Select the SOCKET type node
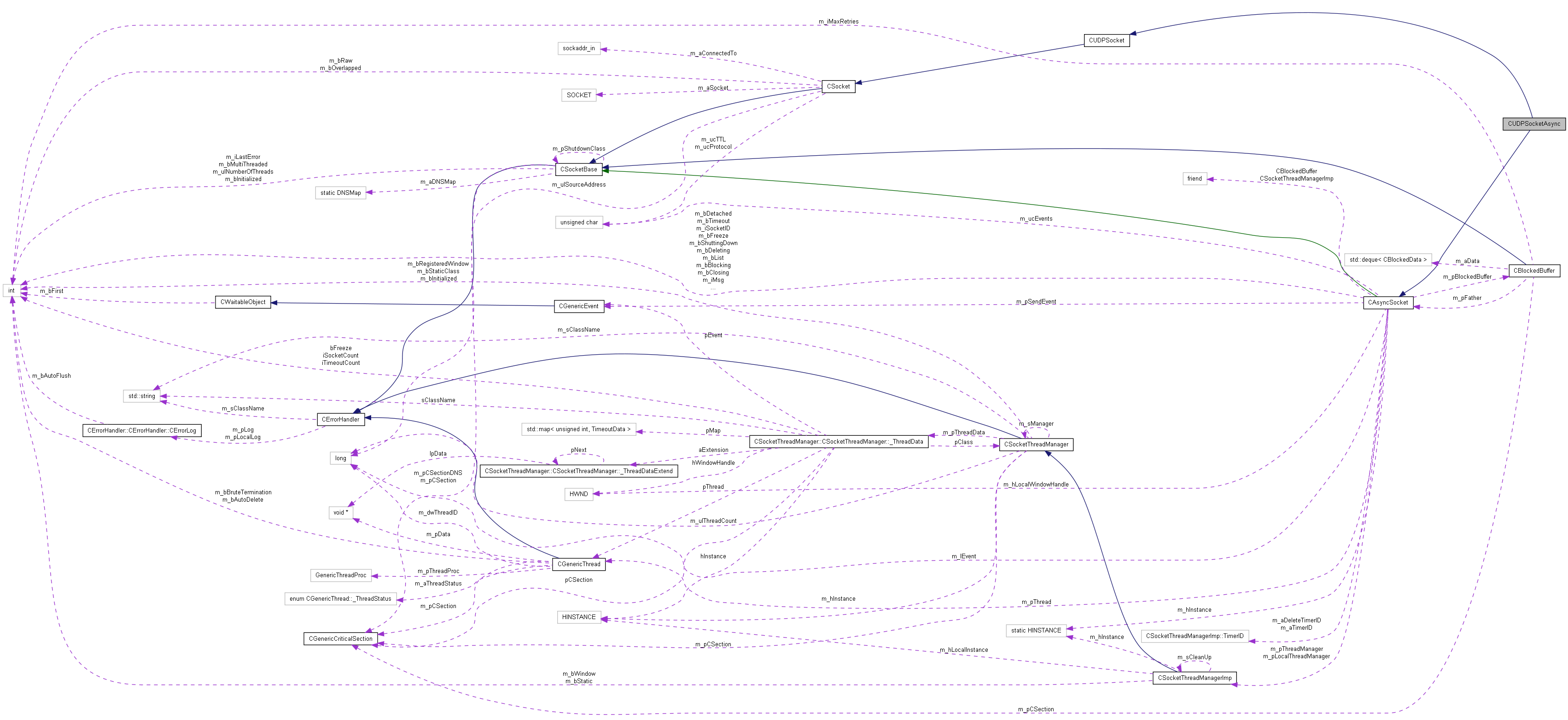Viewport: 1568px width, 720px height. pos(578,95)
